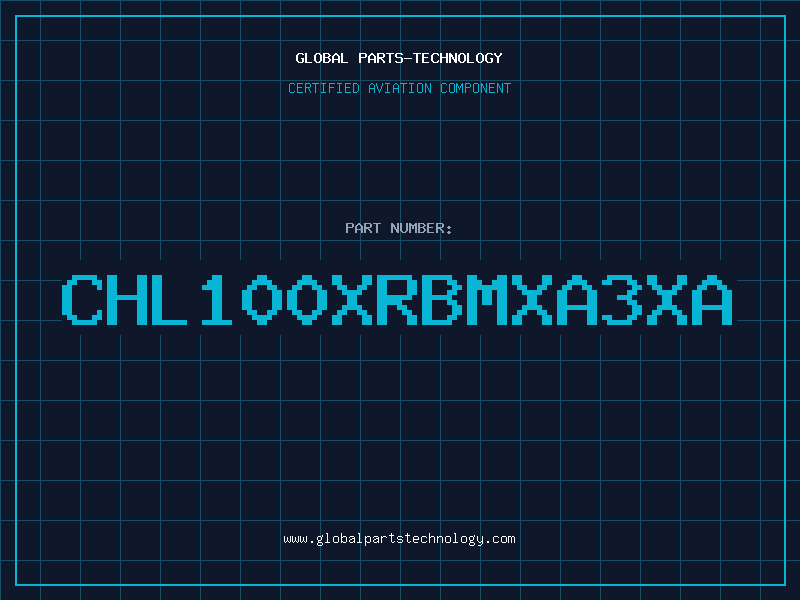Viewport: 800px width, 600px height.
Task: Open the www.globalpartstechnology.com link
Action: click(399, 539)
